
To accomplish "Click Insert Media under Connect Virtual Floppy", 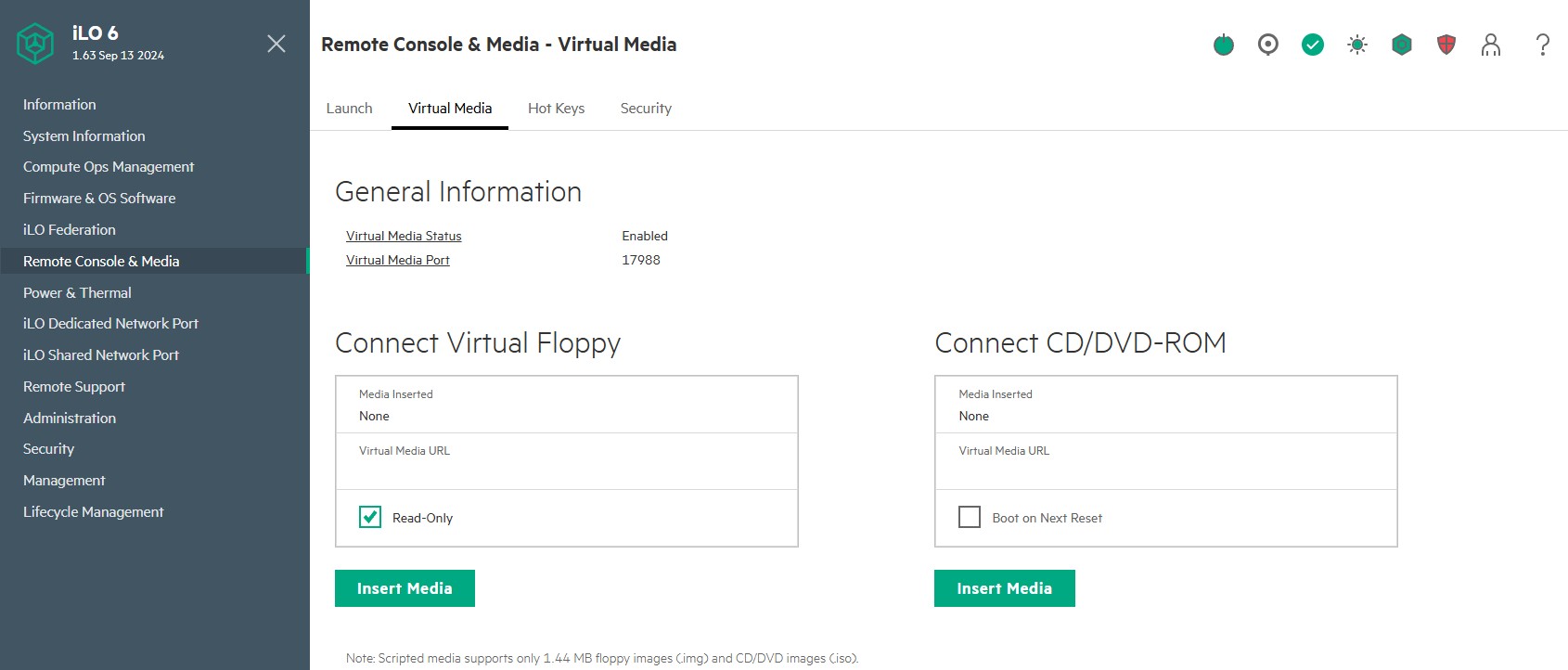I will pyautogui.click(x=405, y=588).
